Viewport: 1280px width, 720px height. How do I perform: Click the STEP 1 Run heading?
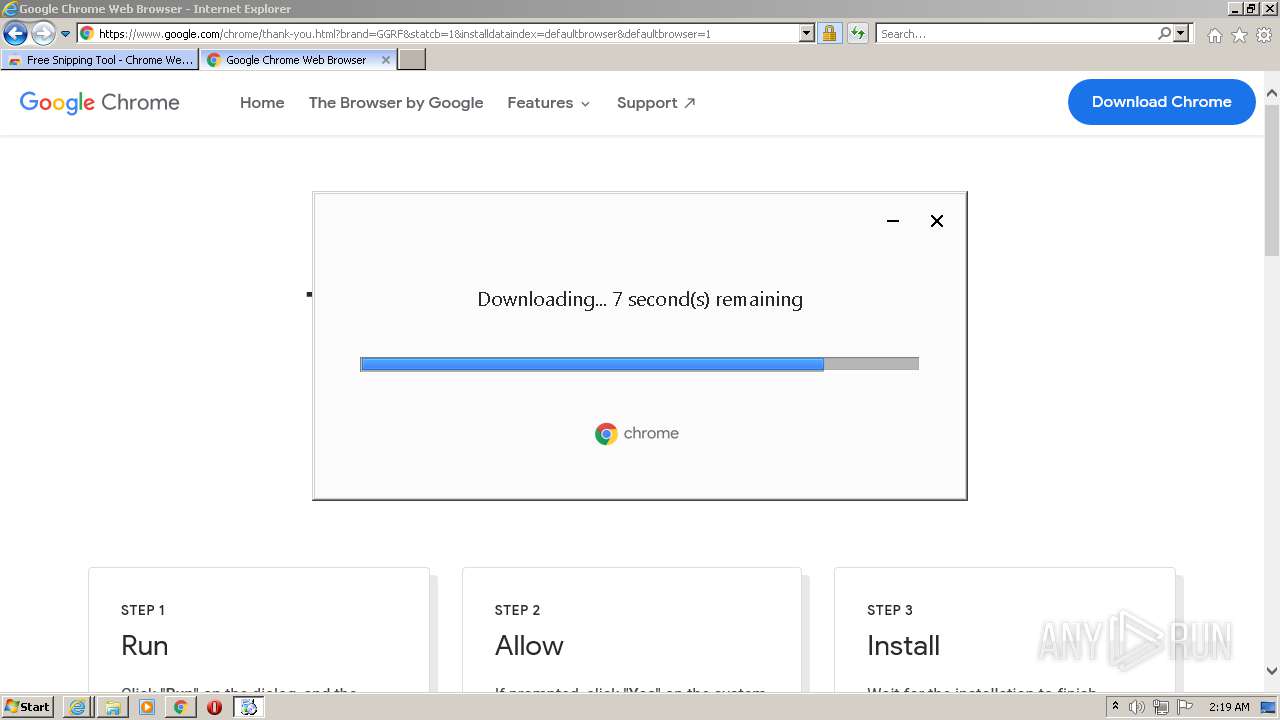(145, 645)
